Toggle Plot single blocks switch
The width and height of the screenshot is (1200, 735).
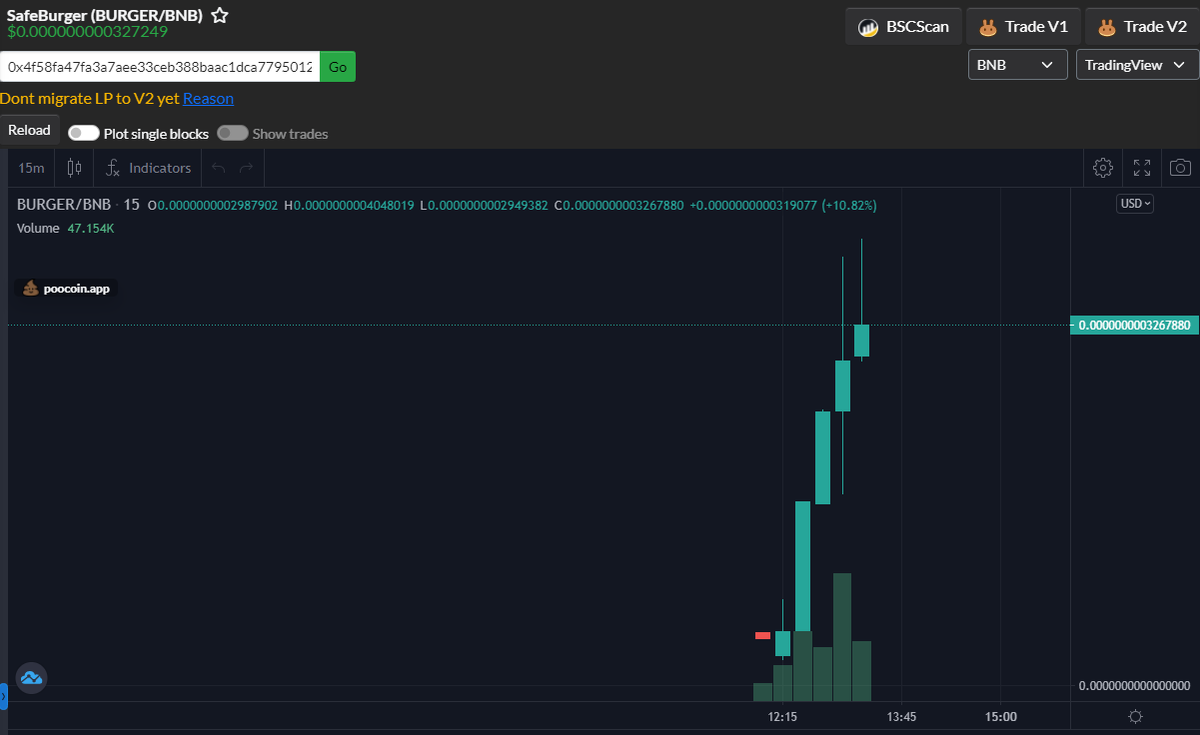click(84, 133)
